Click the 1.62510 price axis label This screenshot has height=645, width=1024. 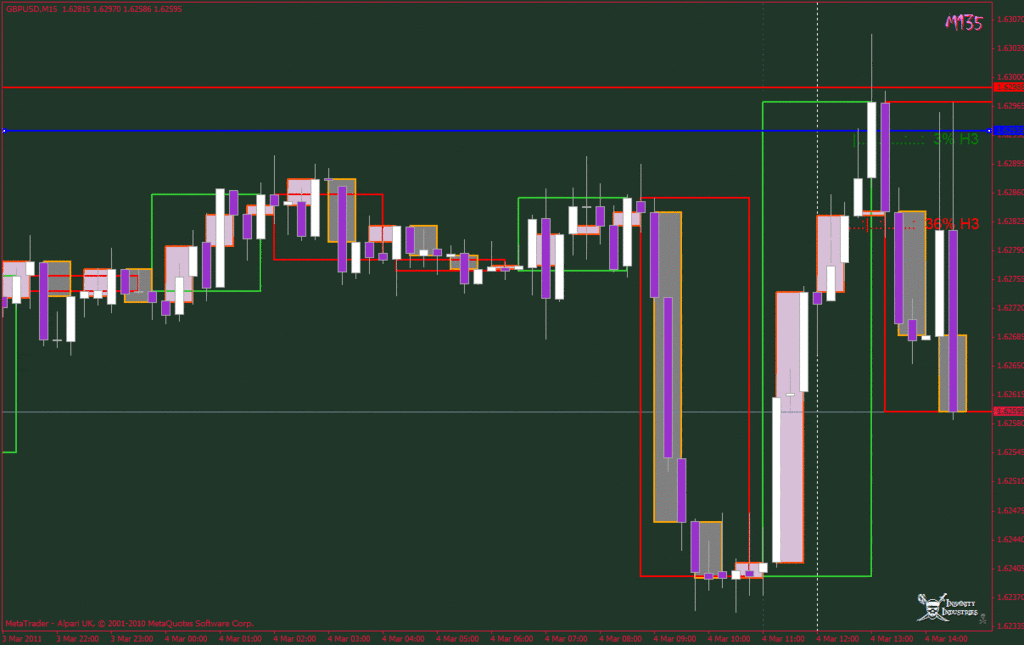1010,480
